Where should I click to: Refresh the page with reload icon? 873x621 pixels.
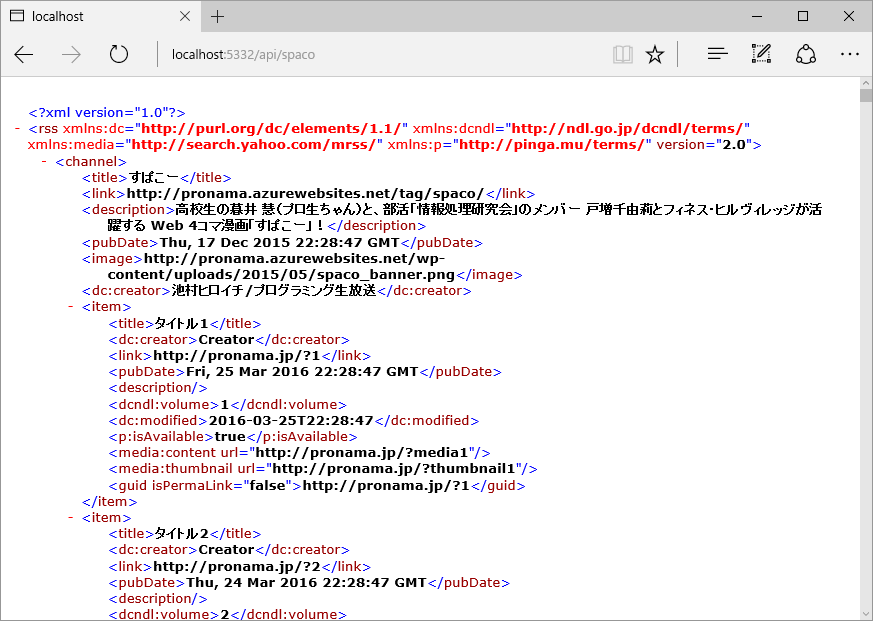[119, 54]
